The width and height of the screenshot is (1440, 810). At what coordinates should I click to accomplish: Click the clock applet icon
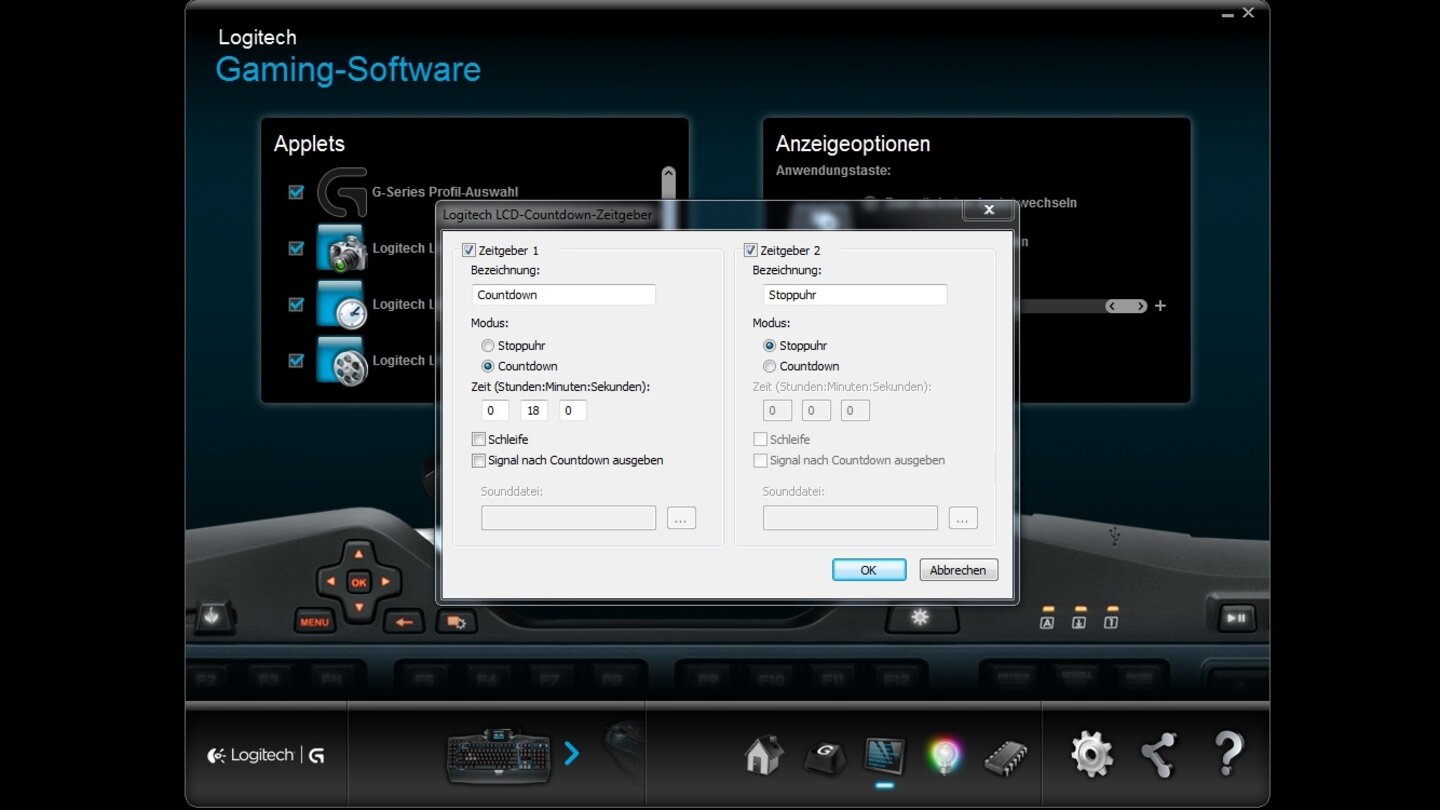point(342,304)
